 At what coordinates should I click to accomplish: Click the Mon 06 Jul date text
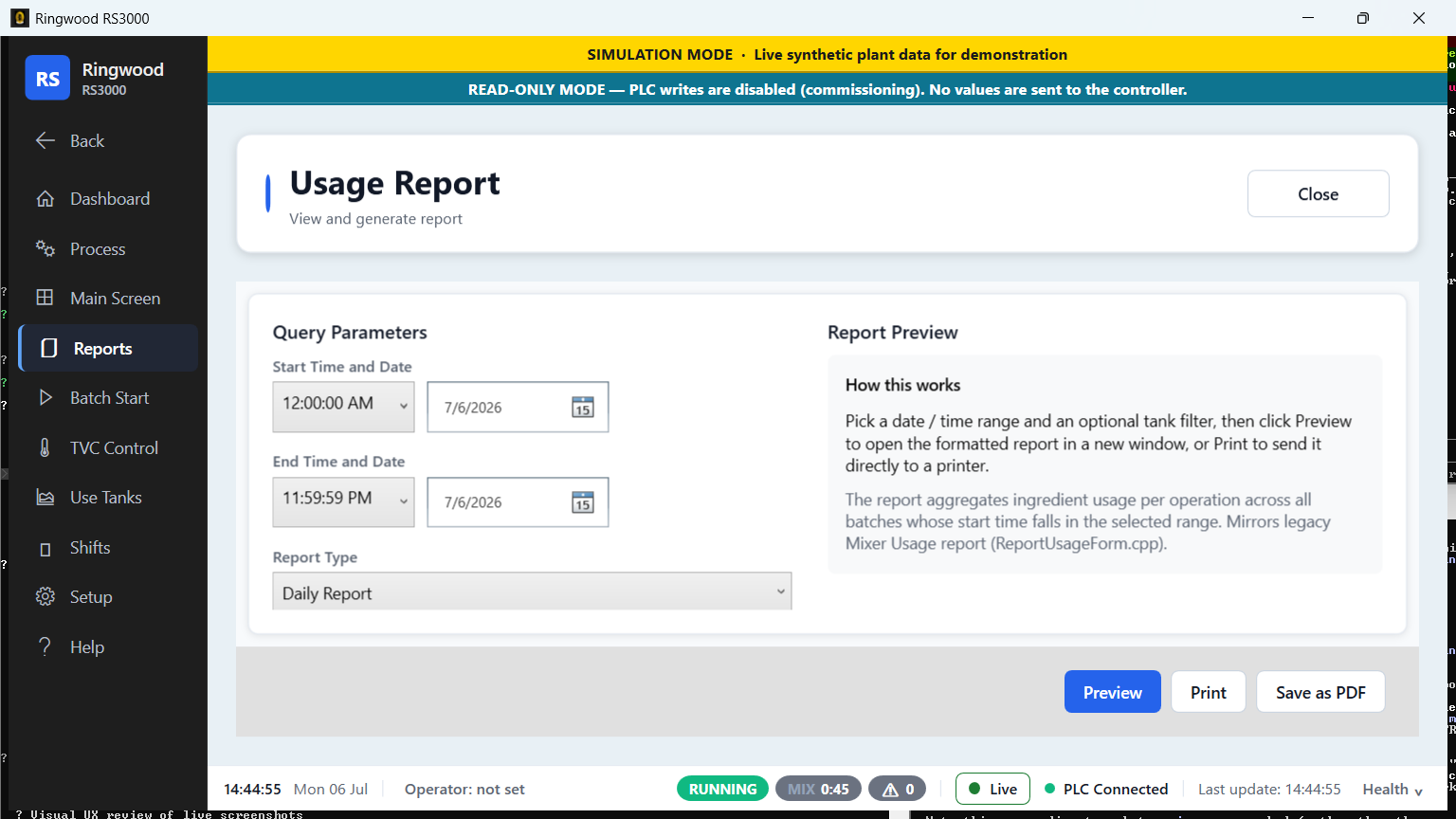(331, 789)
